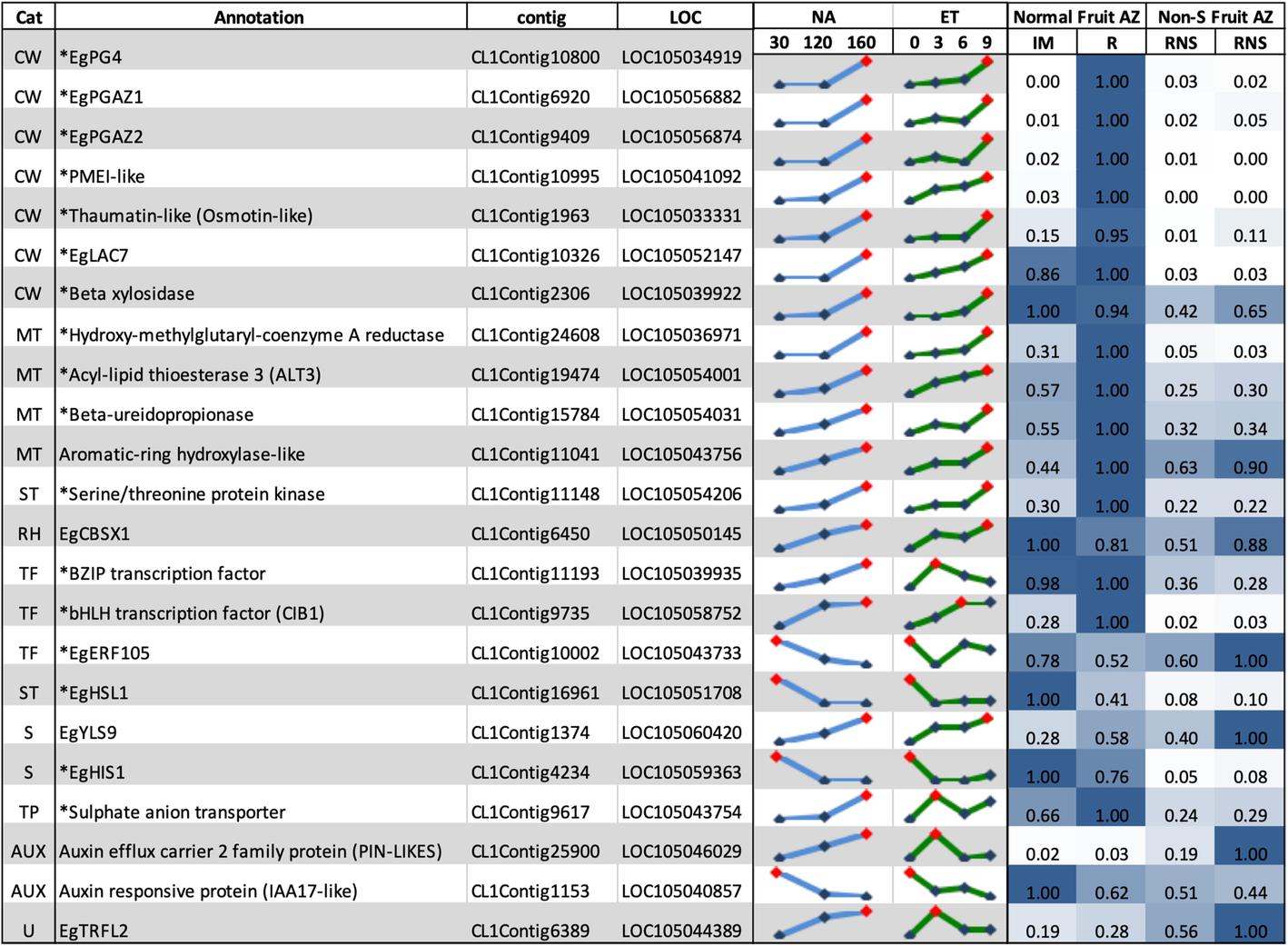Click contig CL1Contig10800
This screenshot has width=1288, height=946.
tap(535, 57)
